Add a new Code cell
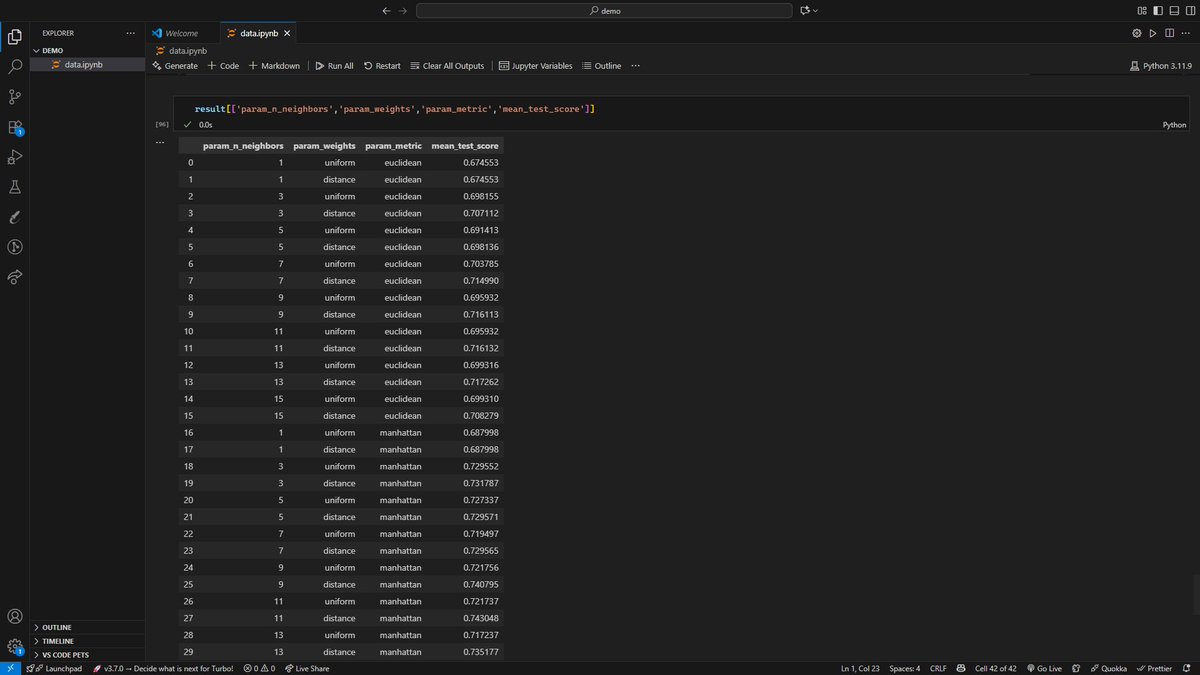Viewport: 1200px width, 675px height. pyautogui.click(x=223, y=66)
